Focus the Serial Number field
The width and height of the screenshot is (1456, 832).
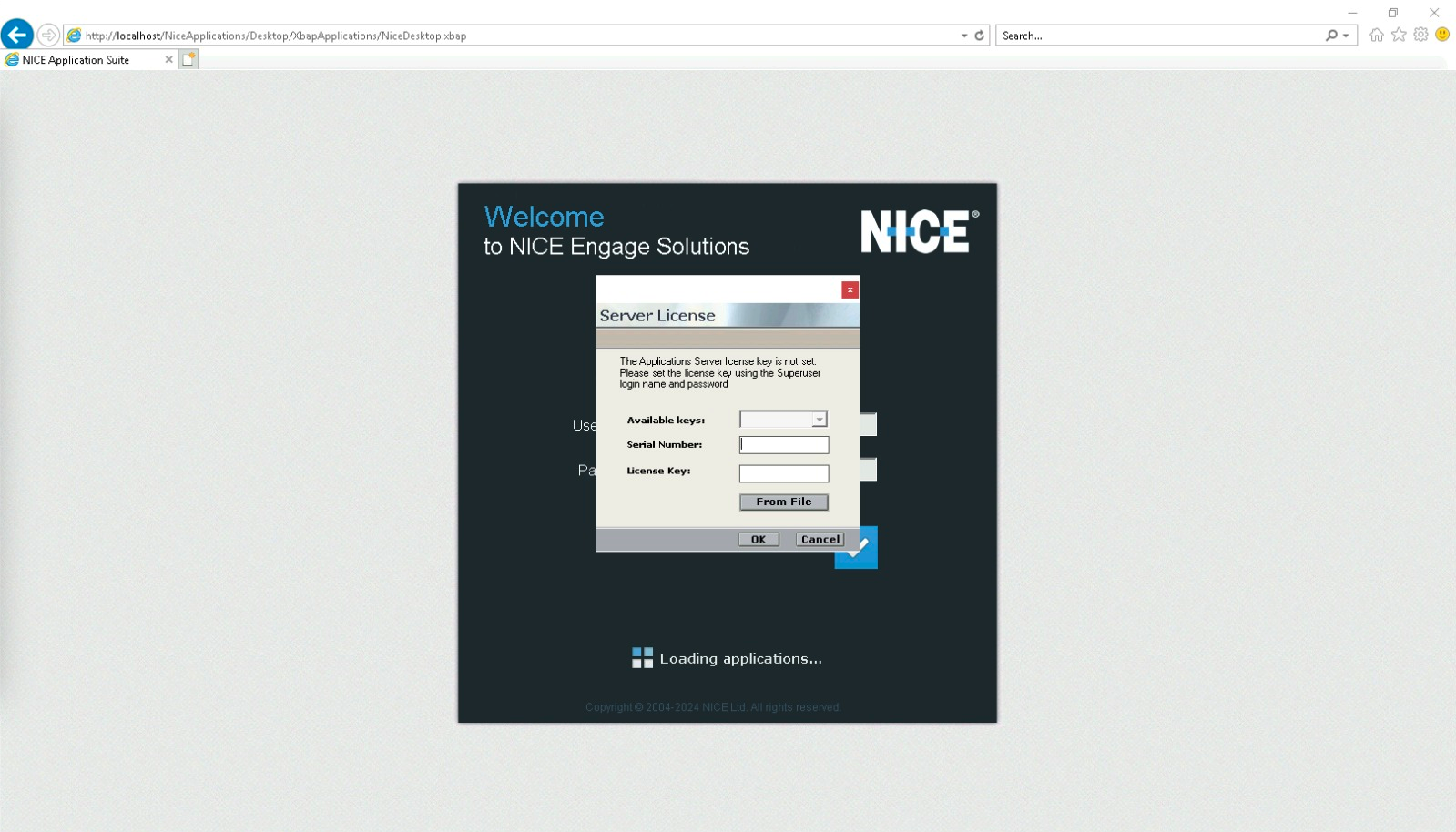(x=784, y=445)
